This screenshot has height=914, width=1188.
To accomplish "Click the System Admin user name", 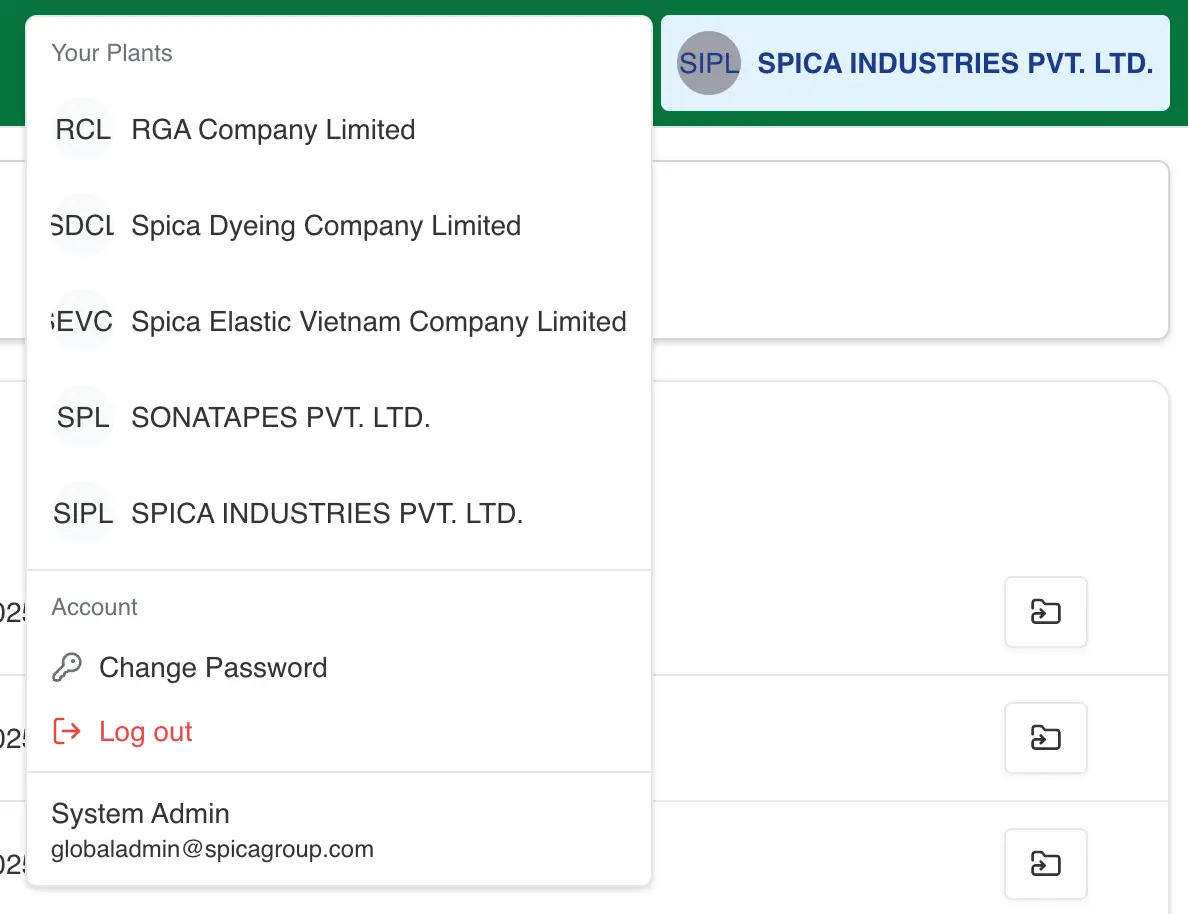I will [x=141, y=814].
